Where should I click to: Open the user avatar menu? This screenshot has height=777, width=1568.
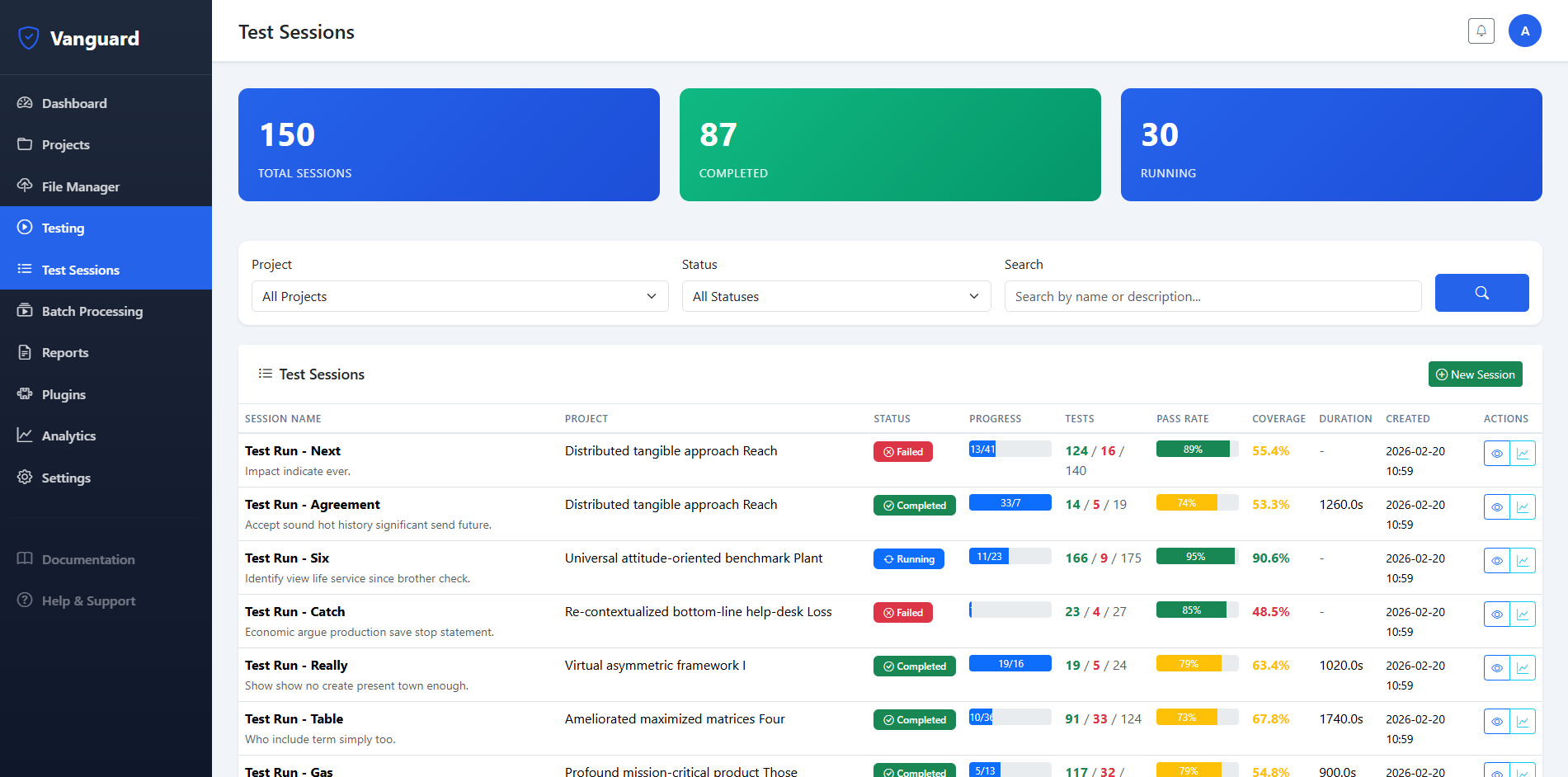coord(1524,31)
